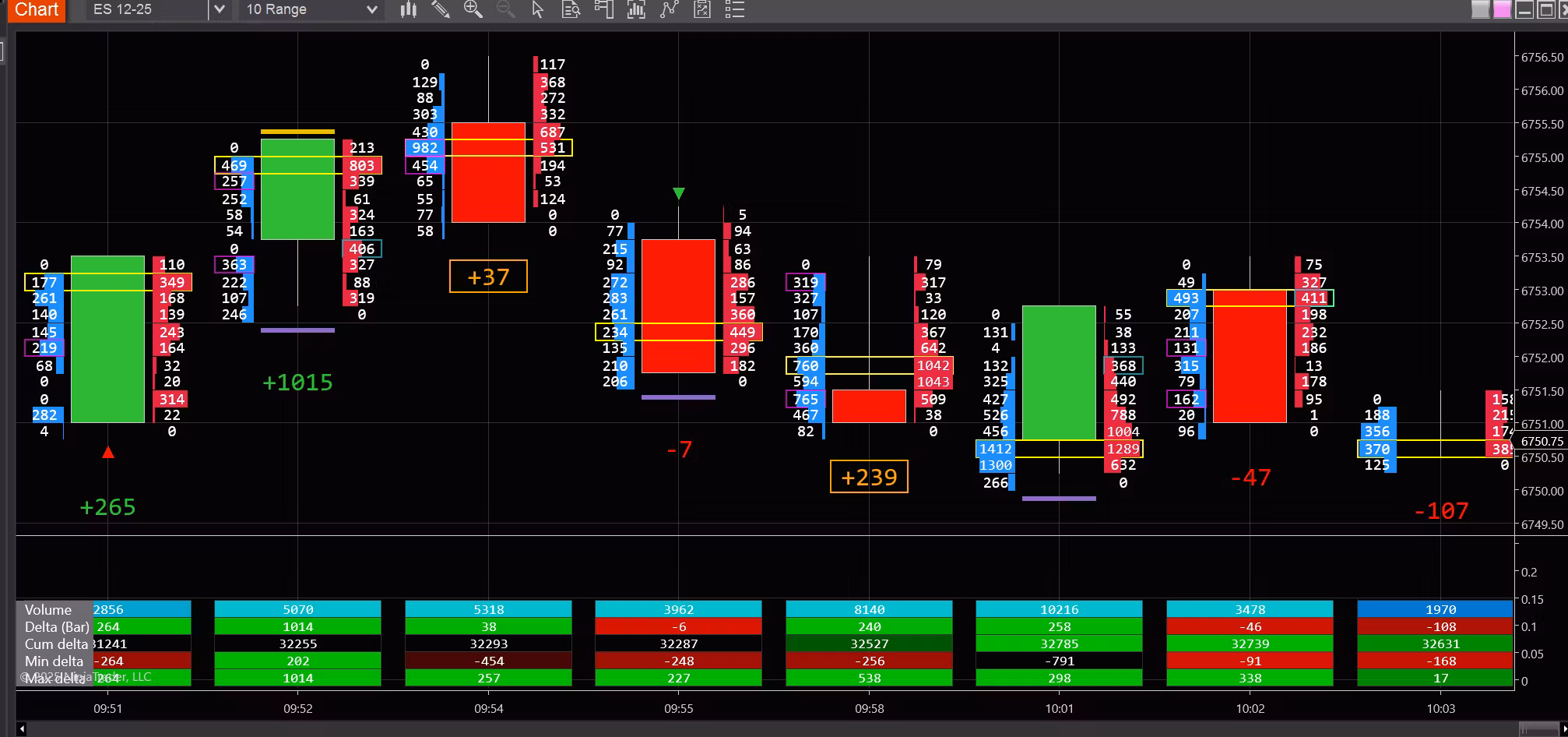The height and width of the screenshot is (737, 1568).
Task: Open the strategies line-graph icon
Action: point(669,9)
